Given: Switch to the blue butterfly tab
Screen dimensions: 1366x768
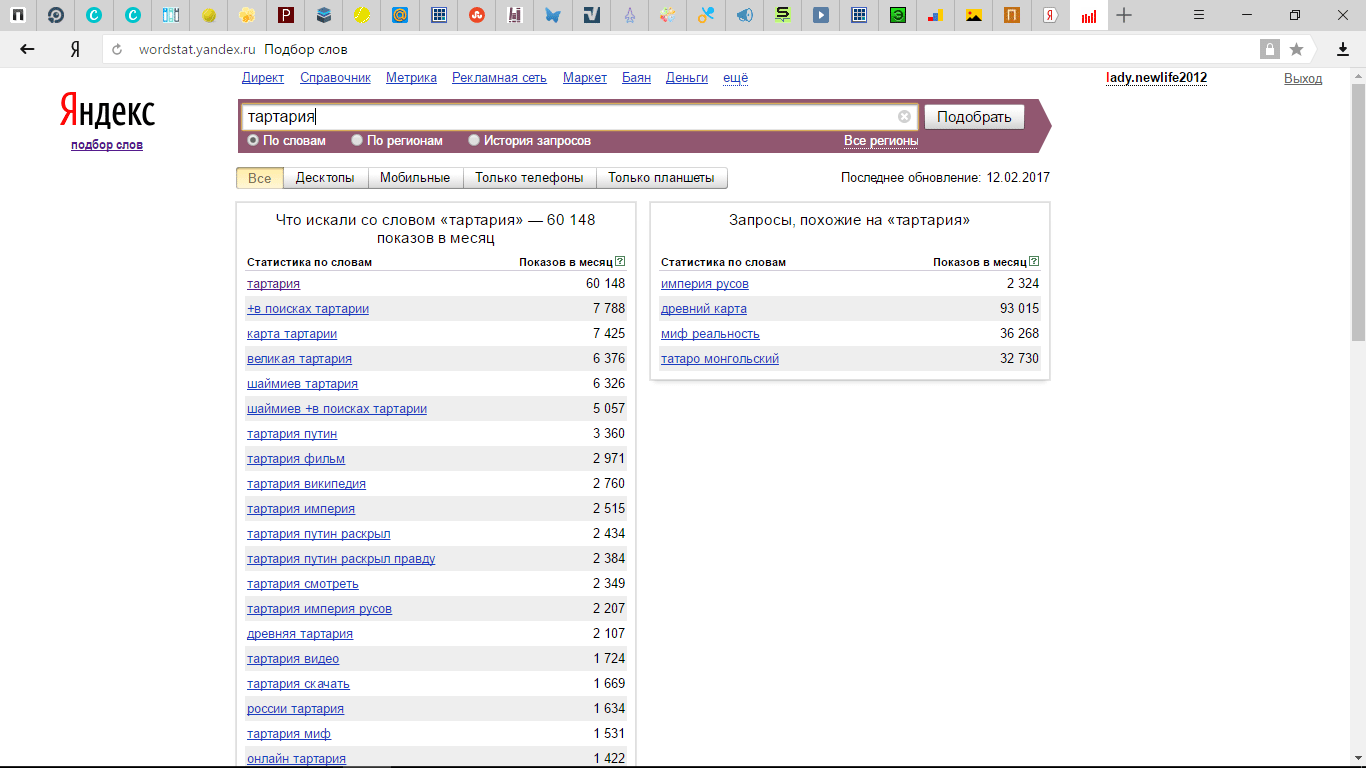Looking at the screenshot, I should [553, 15].
